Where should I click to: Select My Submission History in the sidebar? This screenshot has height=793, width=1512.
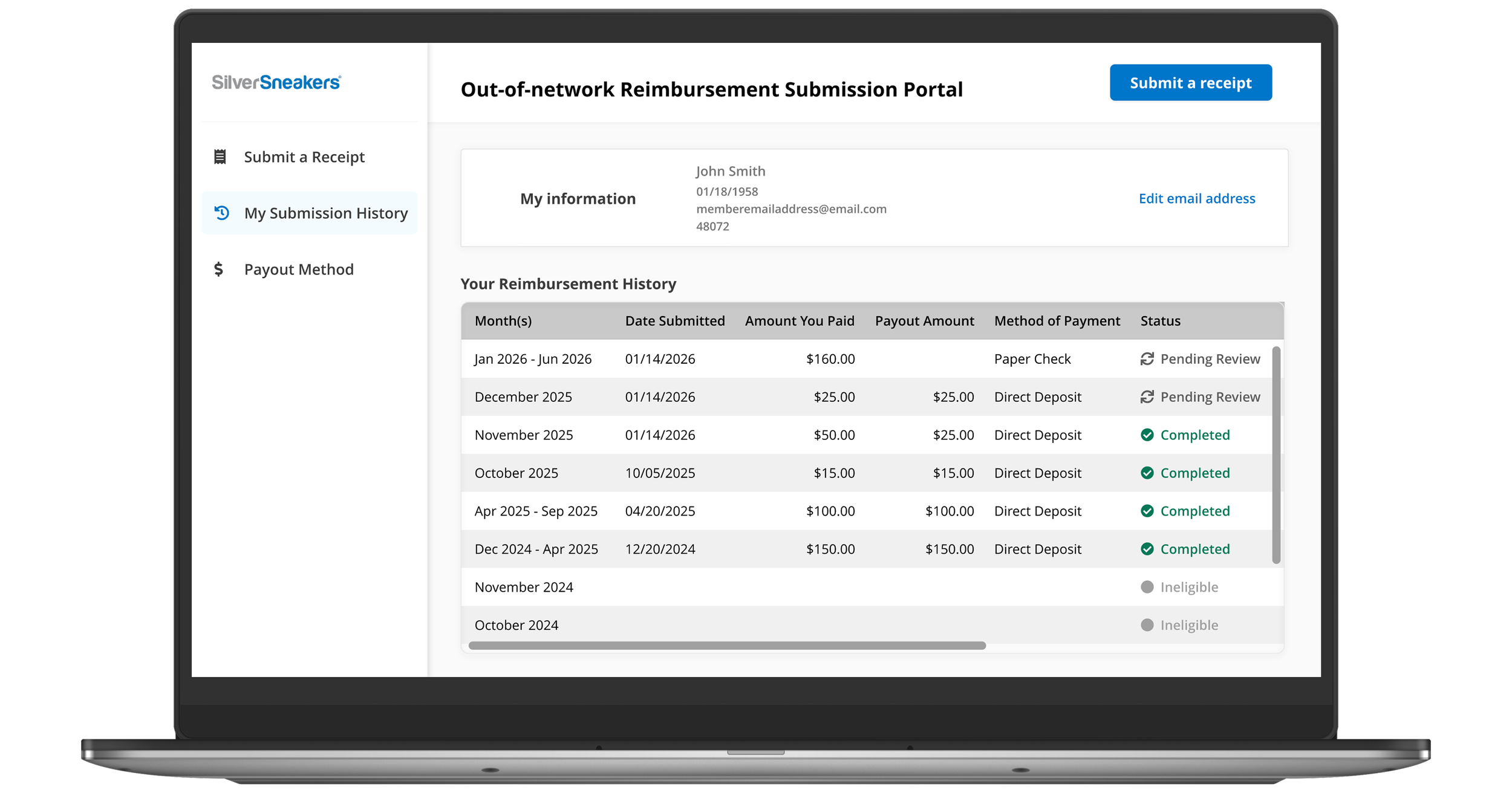[310, 213]
